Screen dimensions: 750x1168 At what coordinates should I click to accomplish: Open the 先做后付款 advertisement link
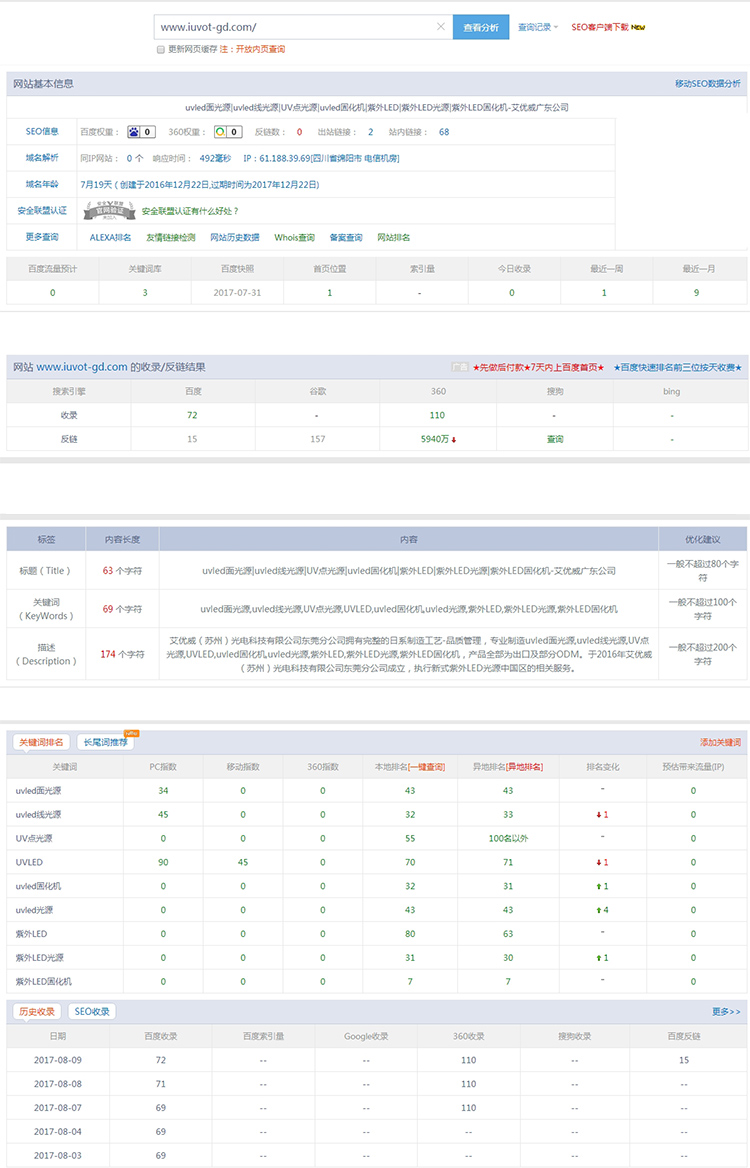[x=538, y=367]
